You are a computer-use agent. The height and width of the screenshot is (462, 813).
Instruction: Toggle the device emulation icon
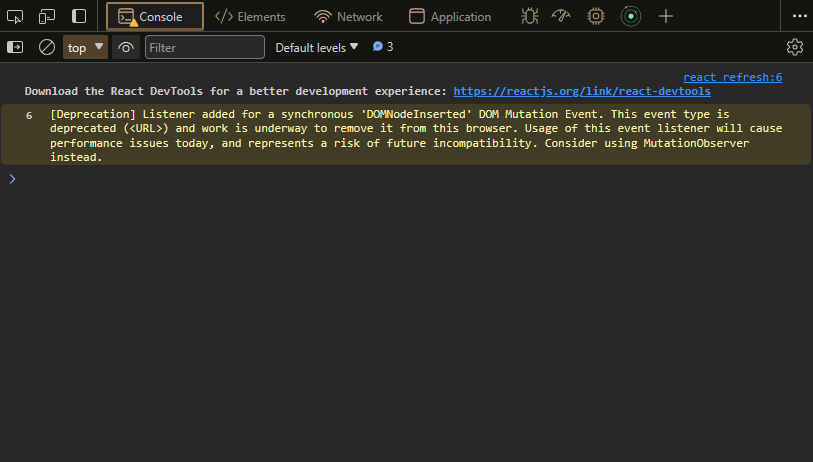click(x=47, y=17)
